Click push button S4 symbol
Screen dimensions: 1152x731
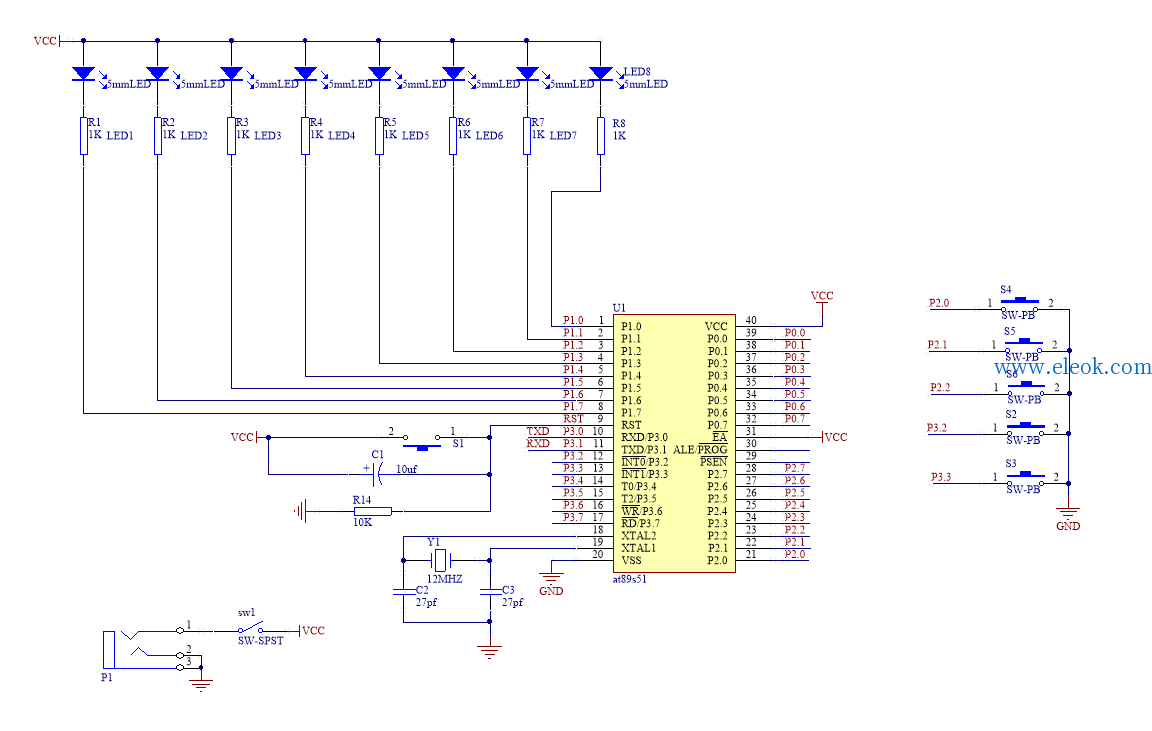pos(1020,303)
